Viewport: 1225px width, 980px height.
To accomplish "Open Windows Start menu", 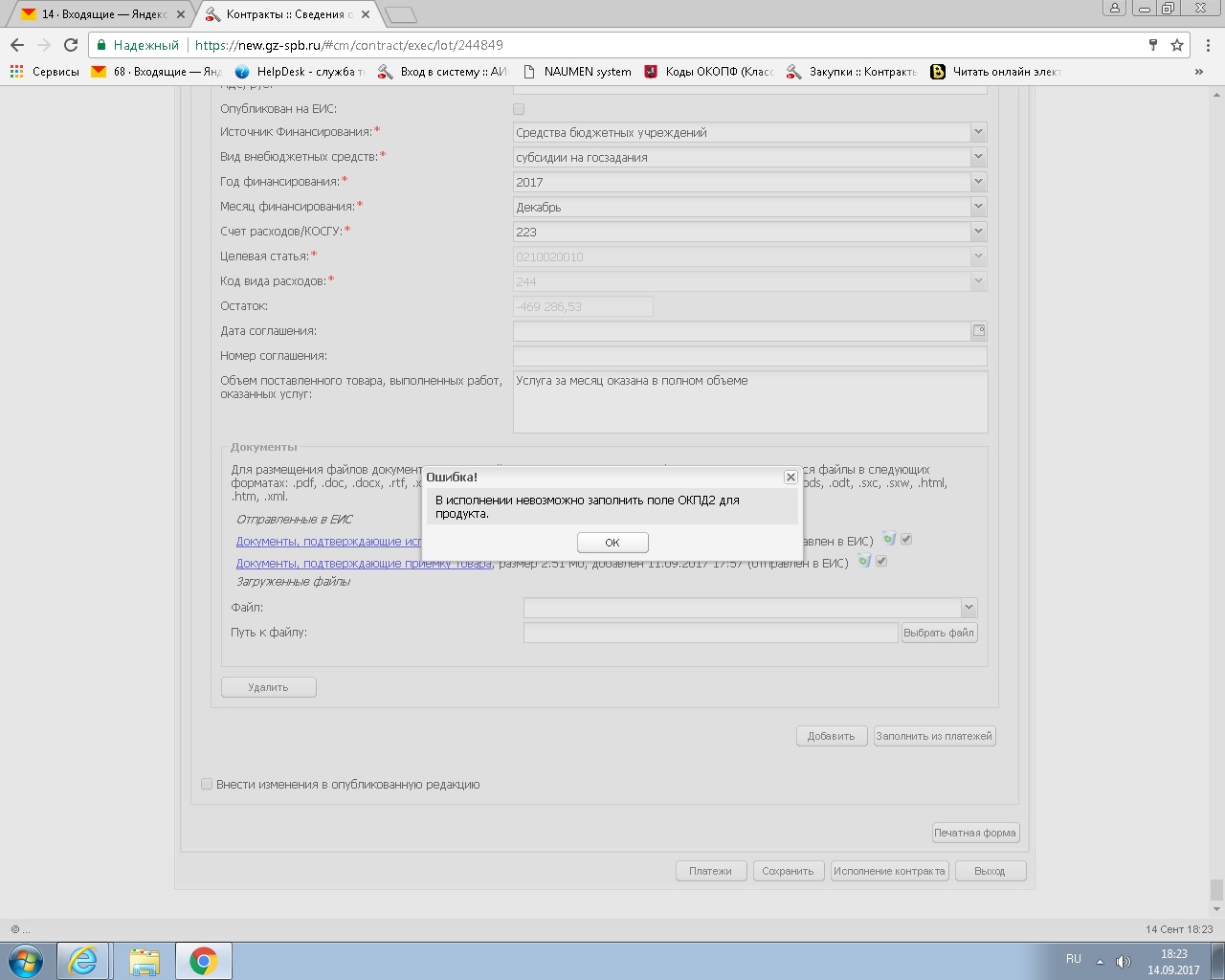I will point(26,961).
